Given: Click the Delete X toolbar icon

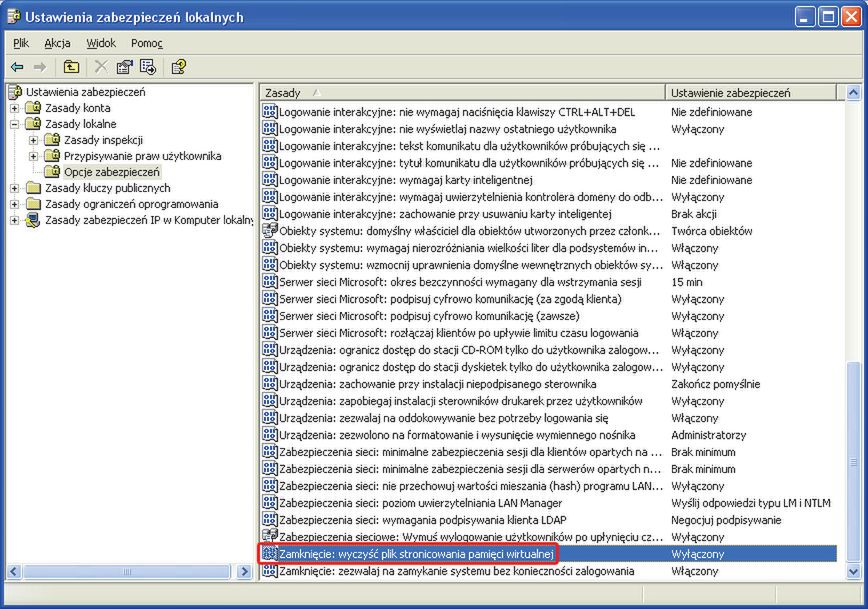Looking at the screenshot, I should coord(101,67).
